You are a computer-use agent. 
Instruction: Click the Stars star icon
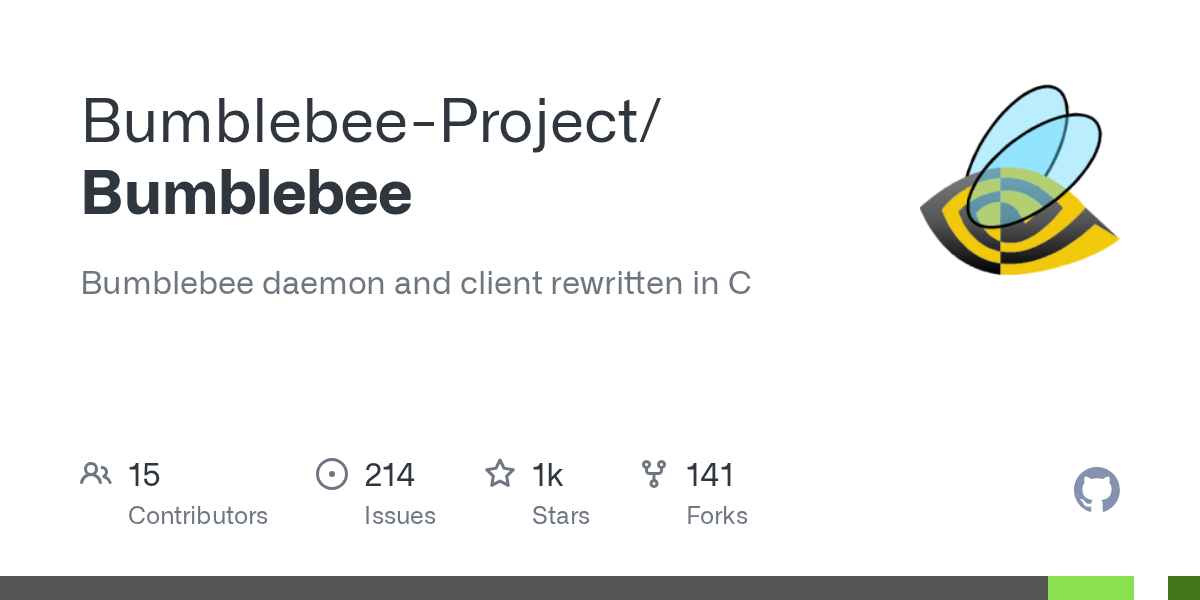[499, 474]
